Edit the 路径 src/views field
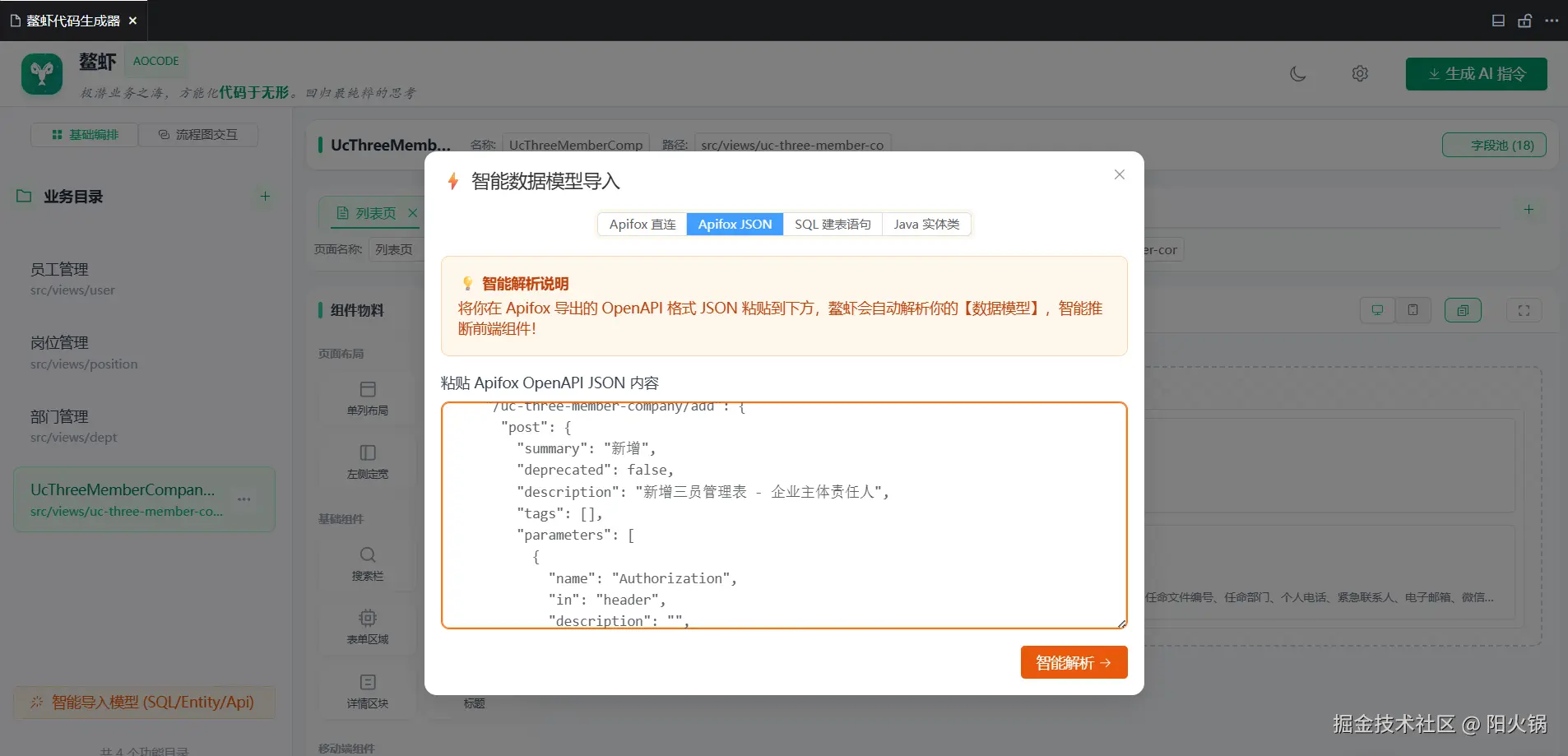 click(x=792, y=145)
